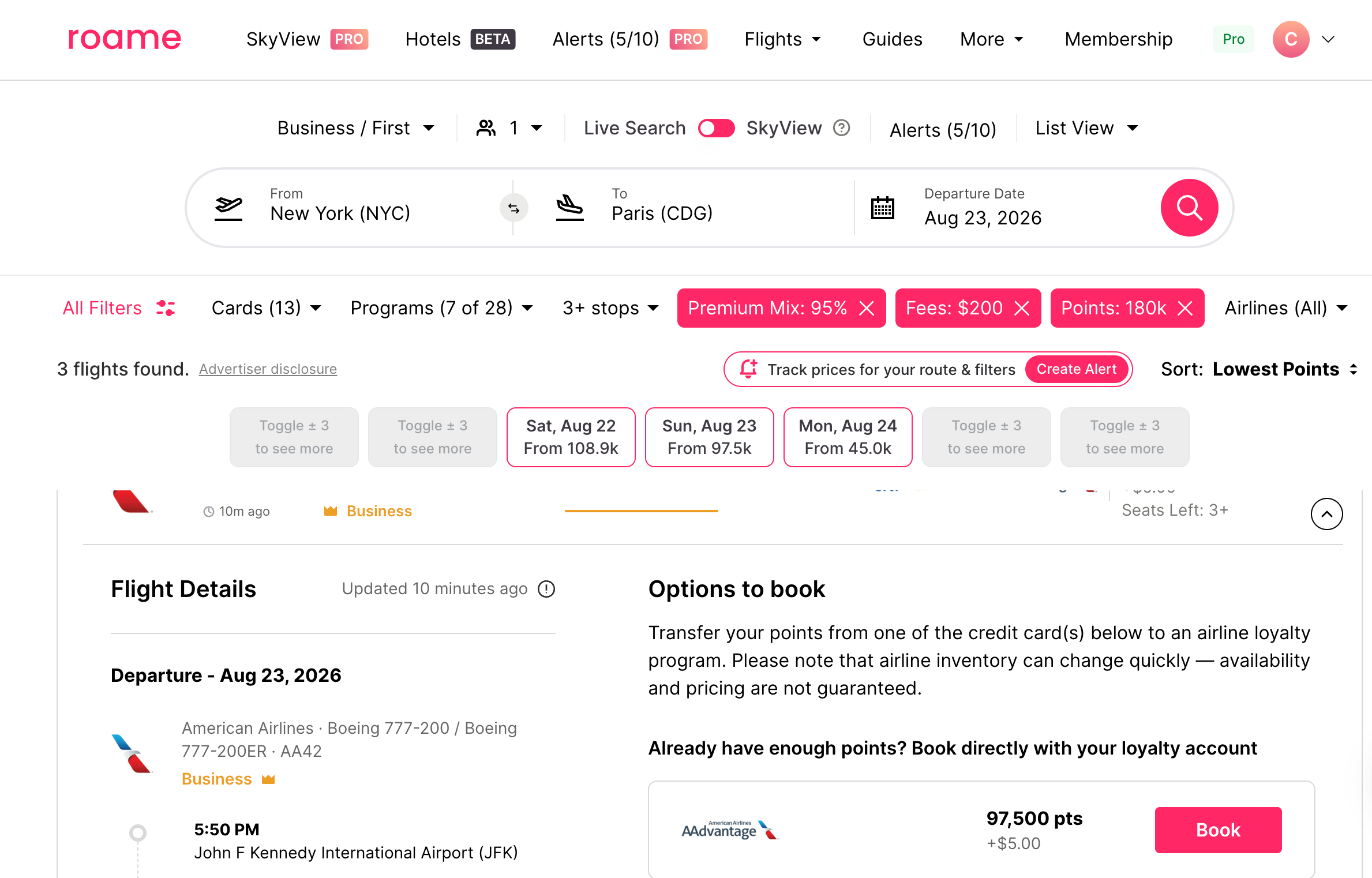Viewport: 1372px width, 878px height.
Task: Click the search flights magnifier icon
Action: coord(1189,208)
